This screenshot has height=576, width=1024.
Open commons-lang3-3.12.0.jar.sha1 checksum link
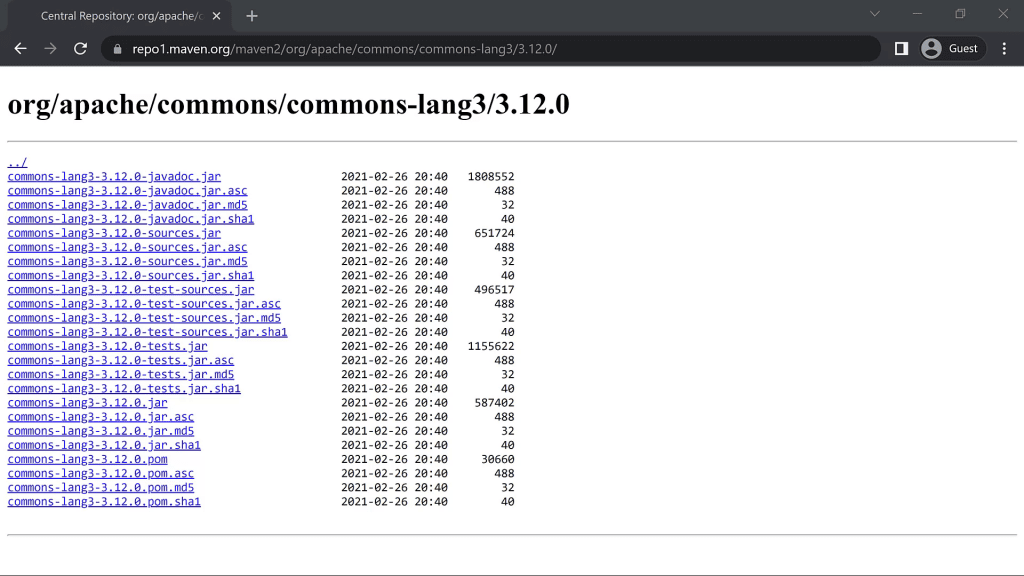pyautogui.click(x=104, y=446)
